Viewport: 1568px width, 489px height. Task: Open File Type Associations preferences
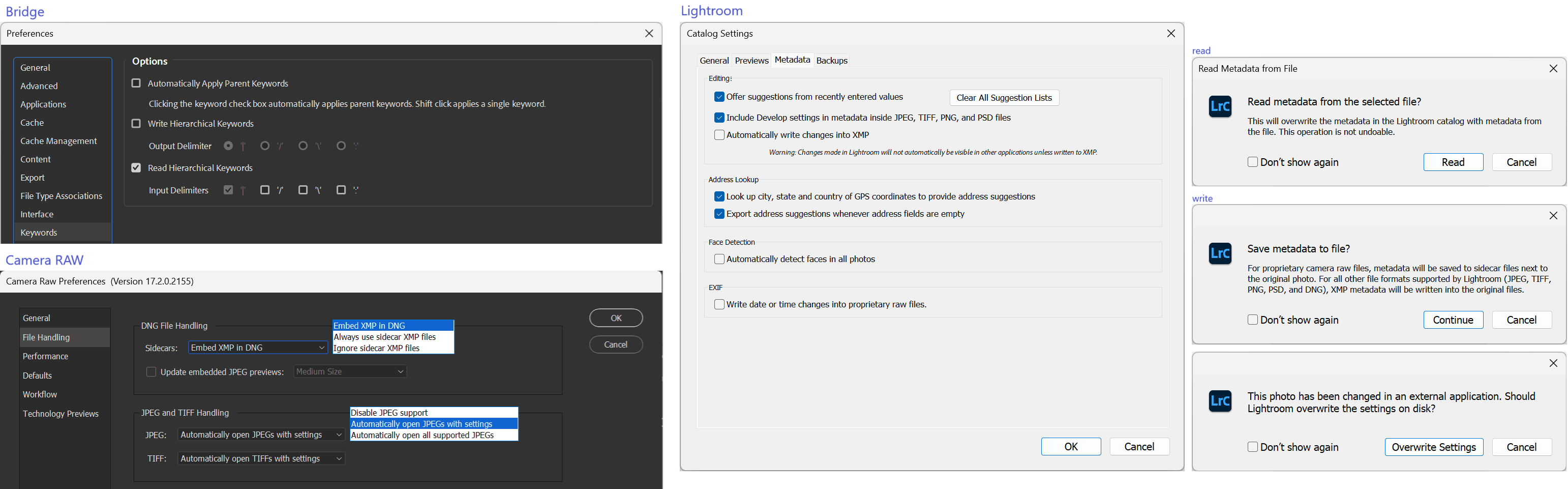pyautogui.click(x=63, y=195)
